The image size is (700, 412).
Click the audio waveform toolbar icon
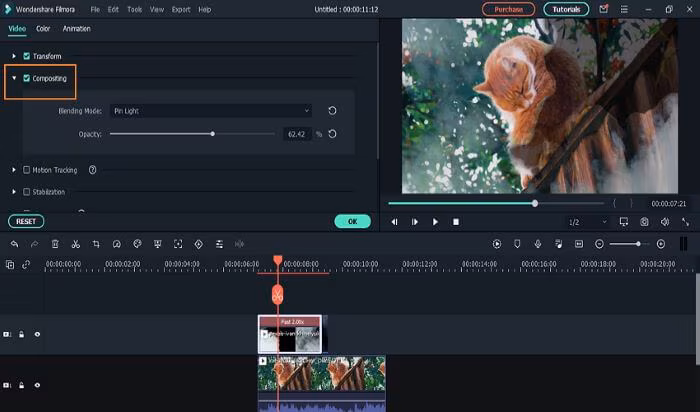point(239,244)
